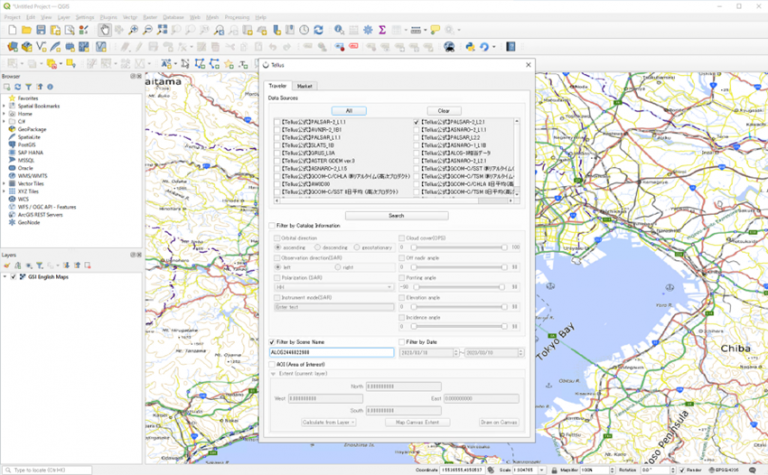The image size is (768, 475).
Task: Click the All data sources button
Action: coord(349,111)
